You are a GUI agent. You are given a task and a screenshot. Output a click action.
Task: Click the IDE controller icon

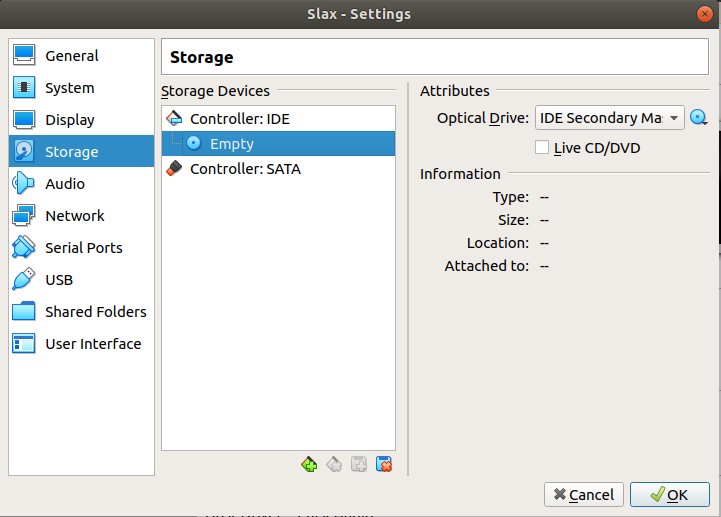pos(174,118)
